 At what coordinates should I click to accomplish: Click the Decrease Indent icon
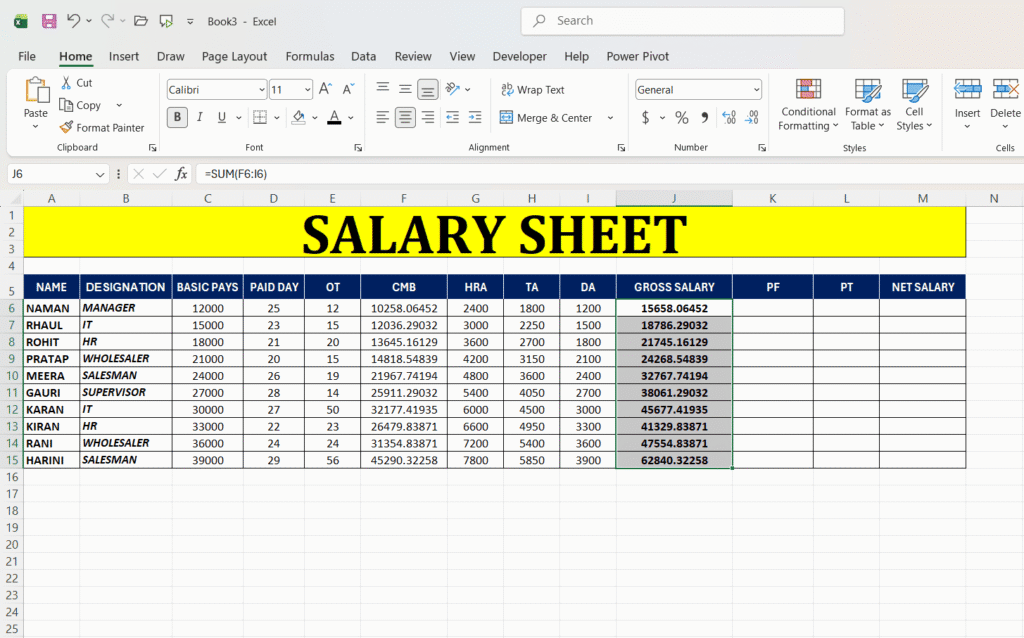(x=452, y=118)
